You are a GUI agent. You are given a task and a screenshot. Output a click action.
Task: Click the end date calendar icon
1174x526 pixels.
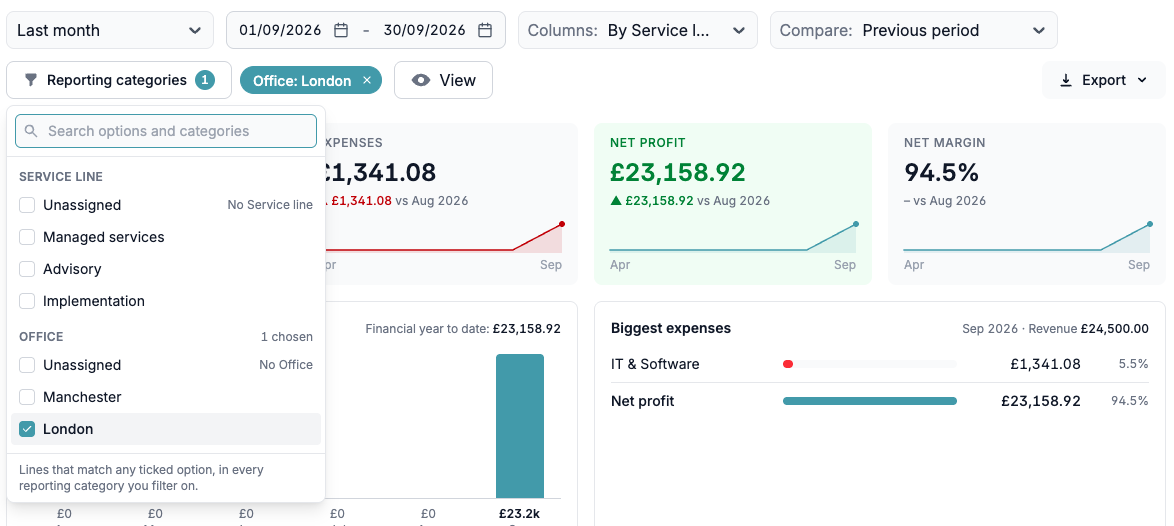(x=485, y=31)
